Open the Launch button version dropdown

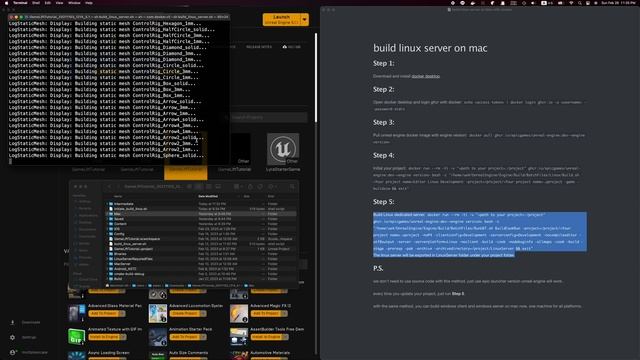point(304,20)
